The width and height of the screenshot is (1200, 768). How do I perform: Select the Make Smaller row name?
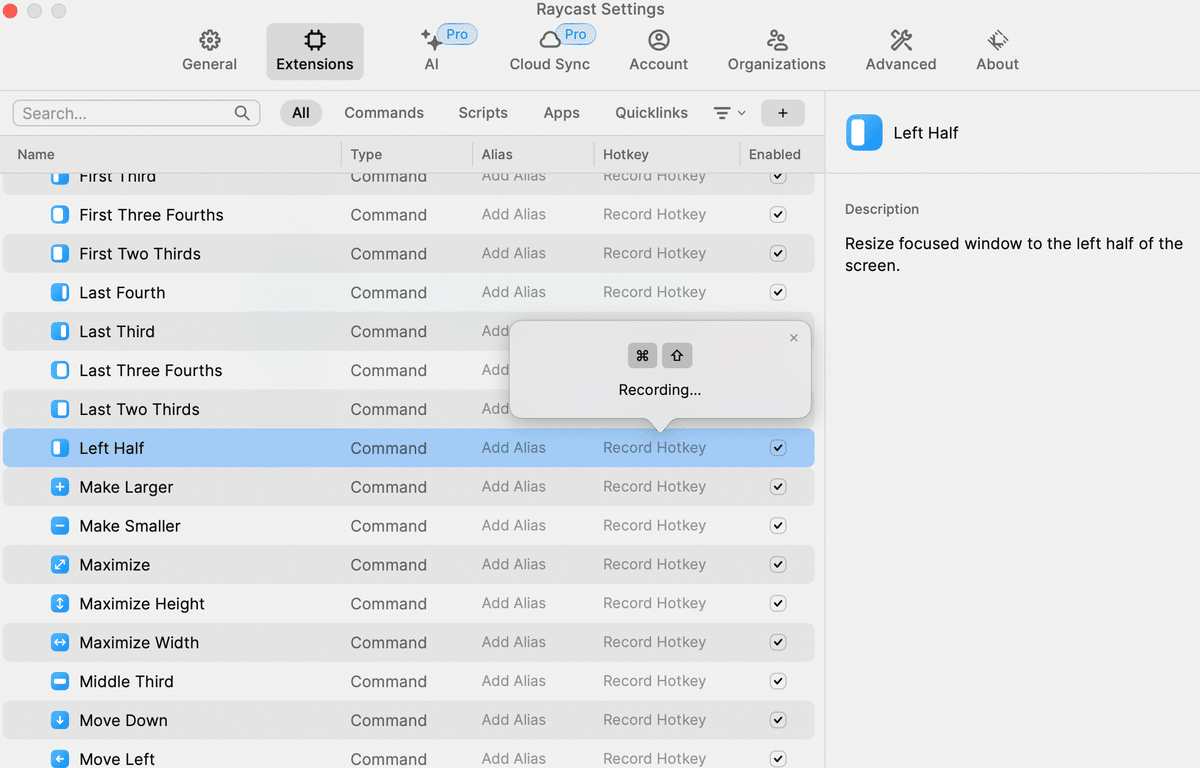[x=130, y=526]
